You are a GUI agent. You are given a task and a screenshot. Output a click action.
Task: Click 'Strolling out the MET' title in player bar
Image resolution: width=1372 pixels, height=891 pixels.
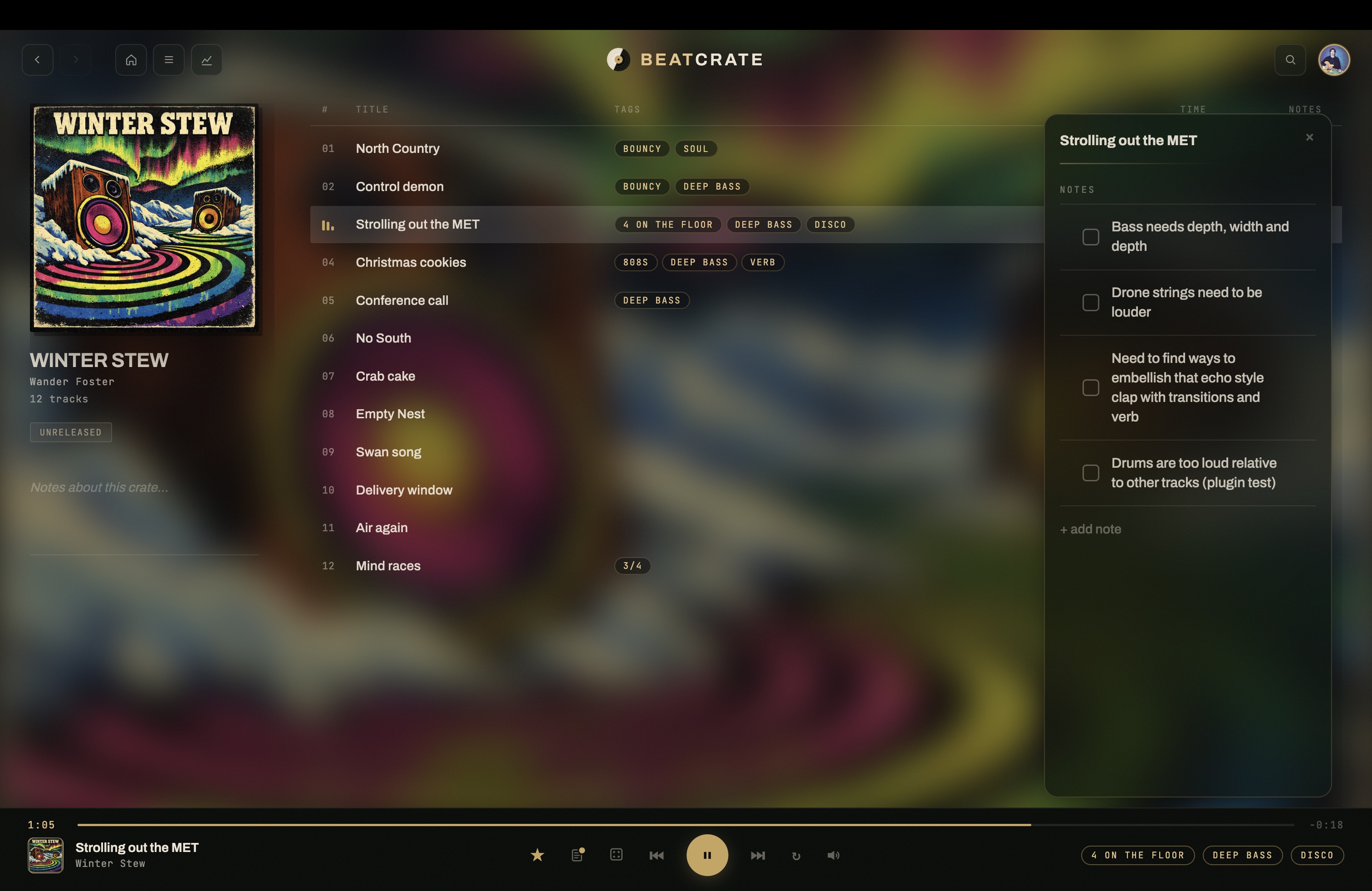tap(137, 847)
